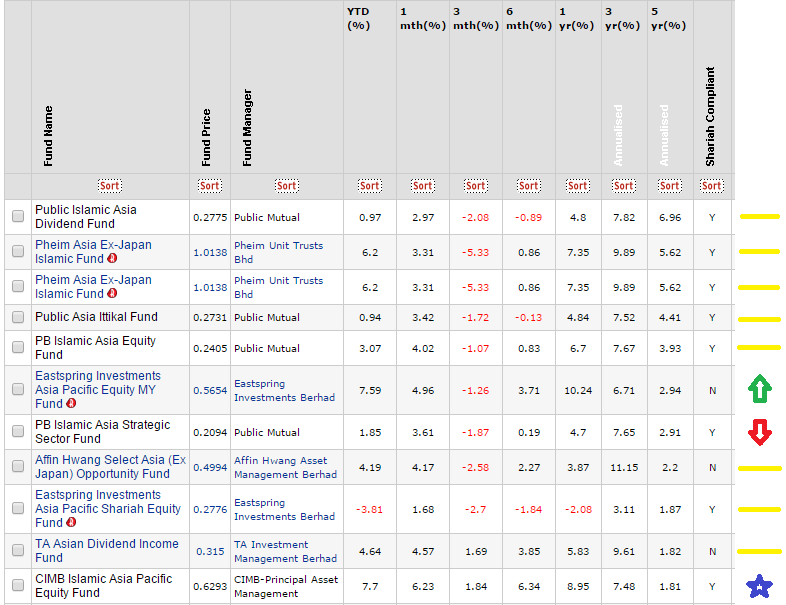Click the fund price 0.5654 link
This screenshot has width=786, height=605.
(210, 390)
